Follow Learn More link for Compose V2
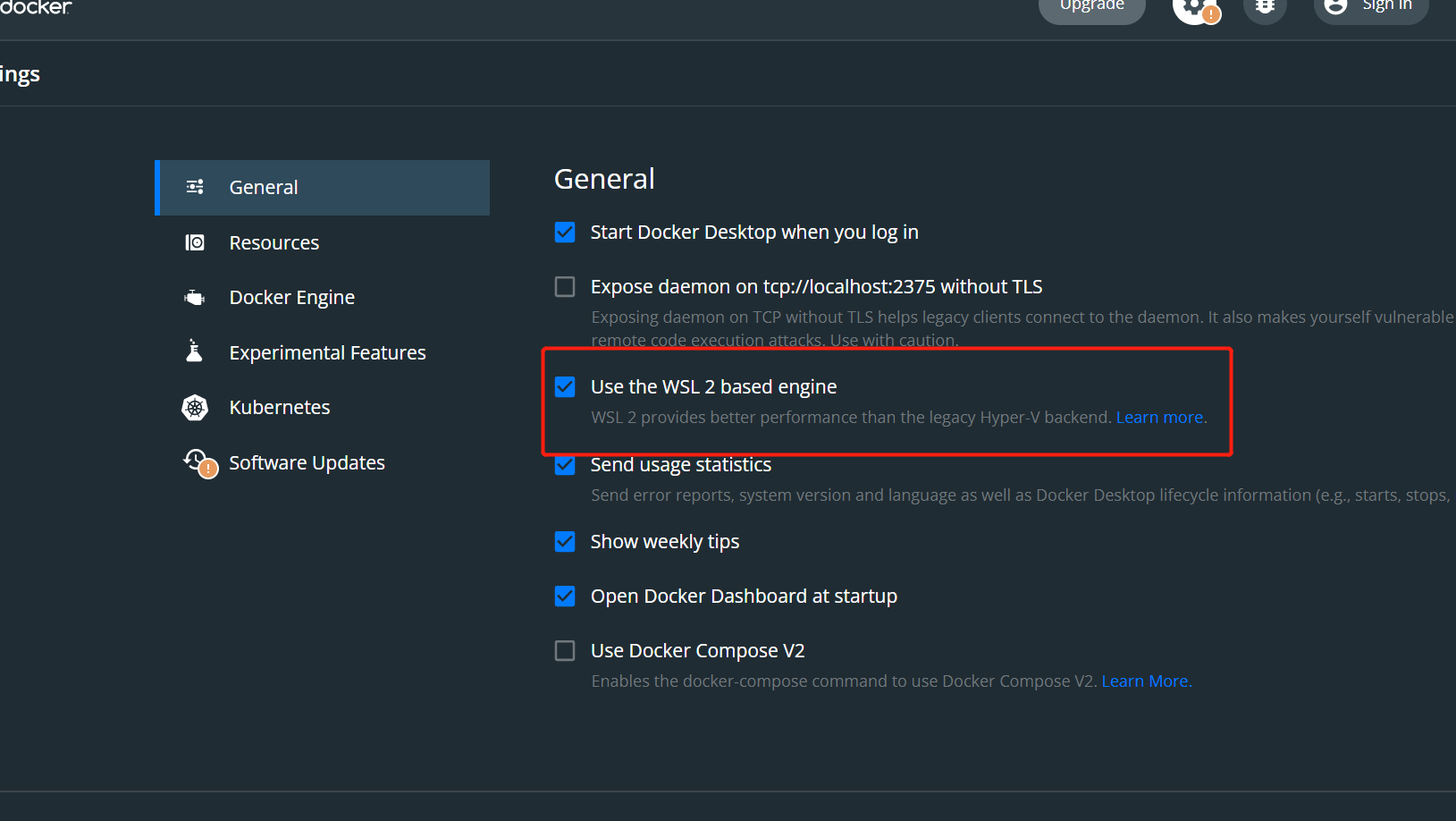The image size is (1456, 821). tap(1147, 681)
